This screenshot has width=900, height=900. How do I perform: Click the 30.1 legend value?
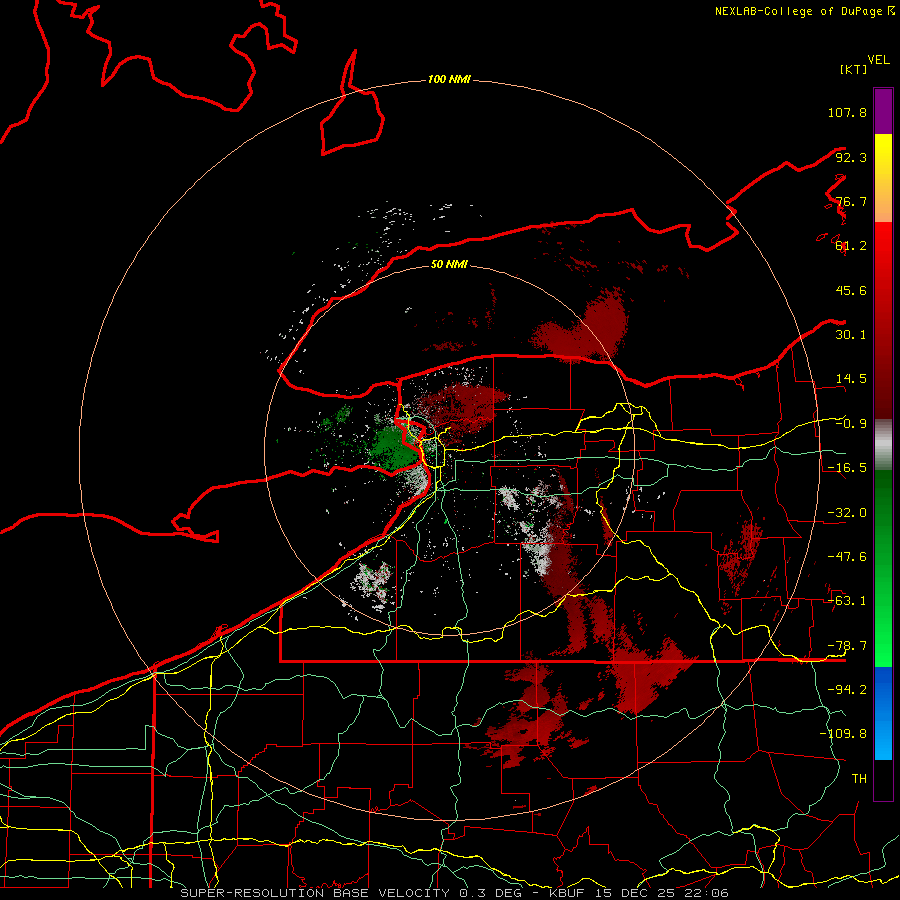pos(851,335)
